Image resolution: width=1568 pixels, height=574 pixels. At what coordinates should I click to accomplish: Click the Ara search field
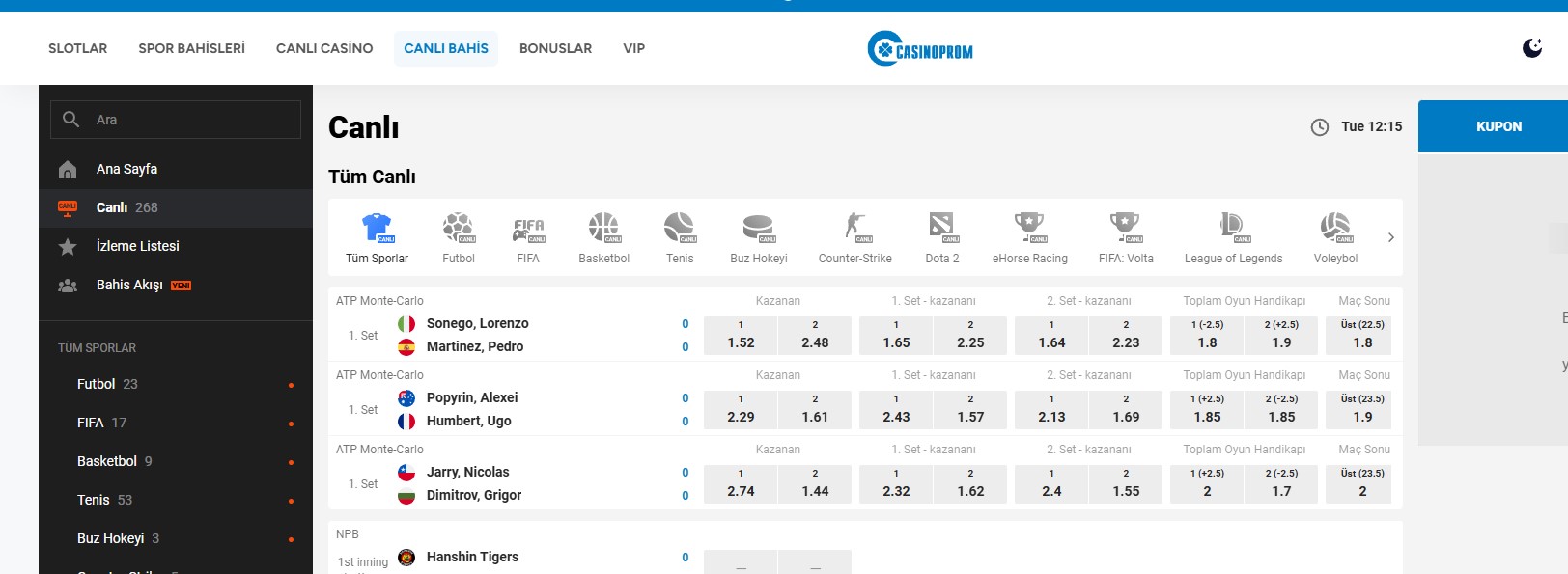193,120
